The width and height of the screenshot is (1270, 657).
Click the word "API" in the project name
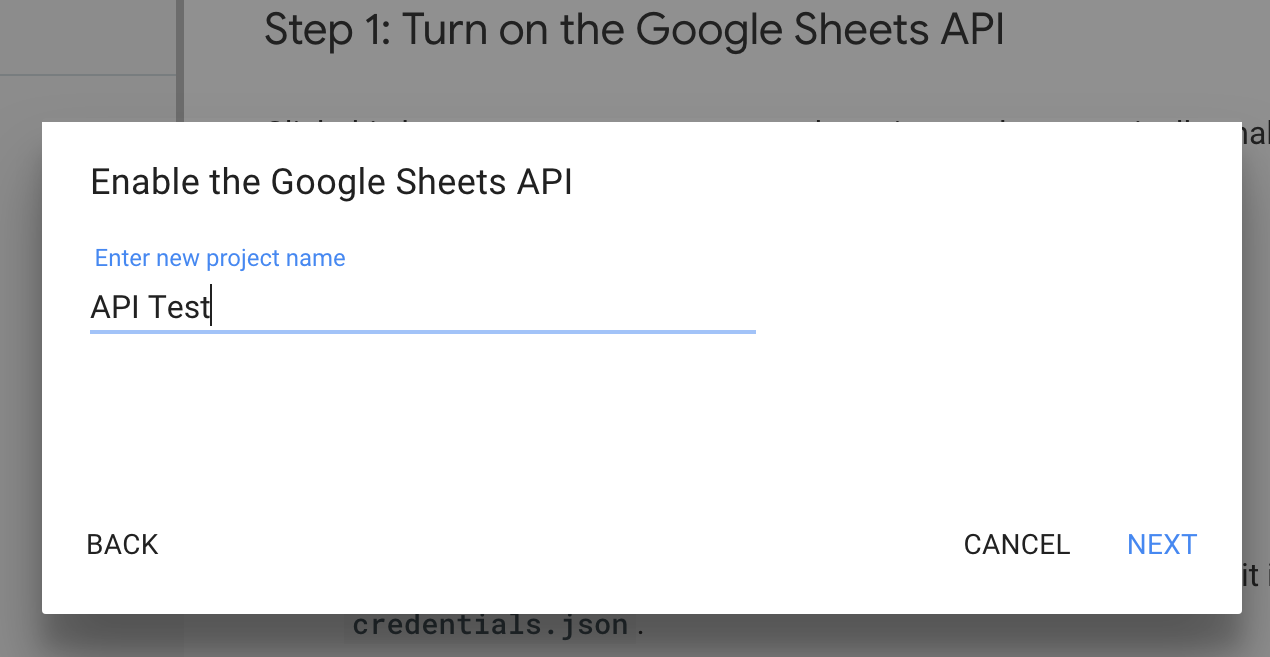tap(115, 306)
